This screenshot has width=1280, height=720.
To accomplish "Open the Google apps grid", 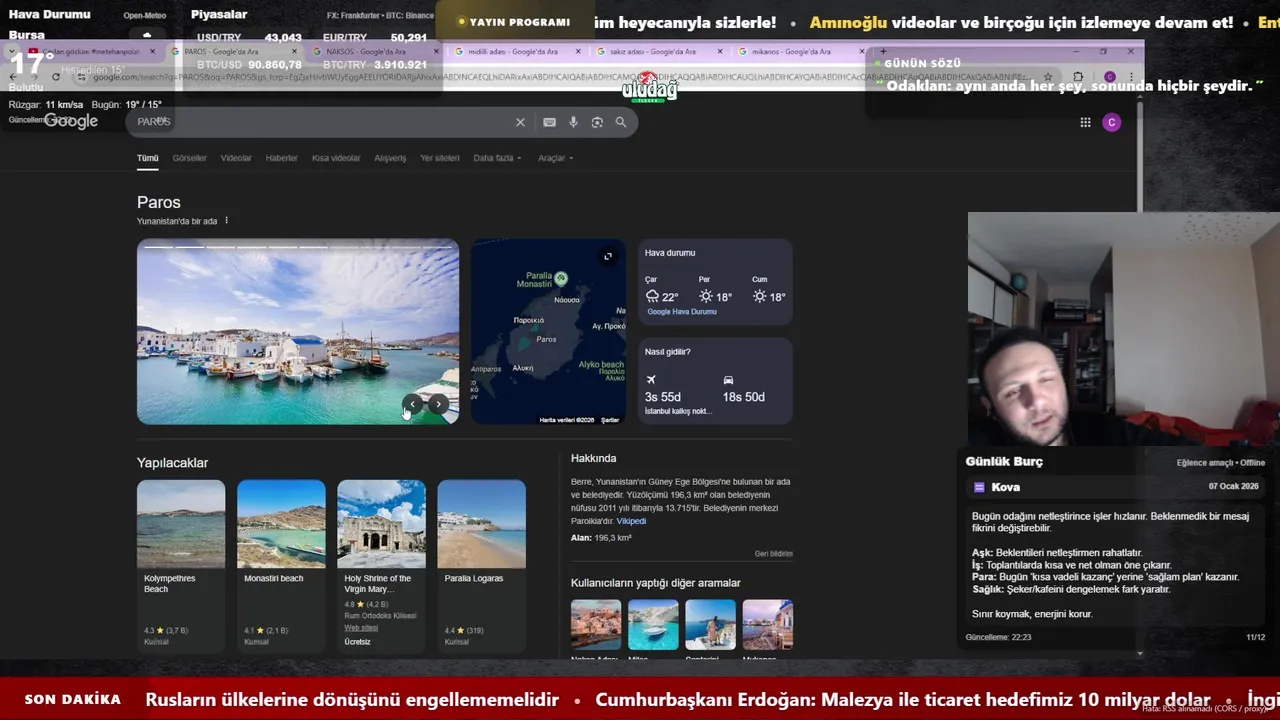I will point(1085,122).
